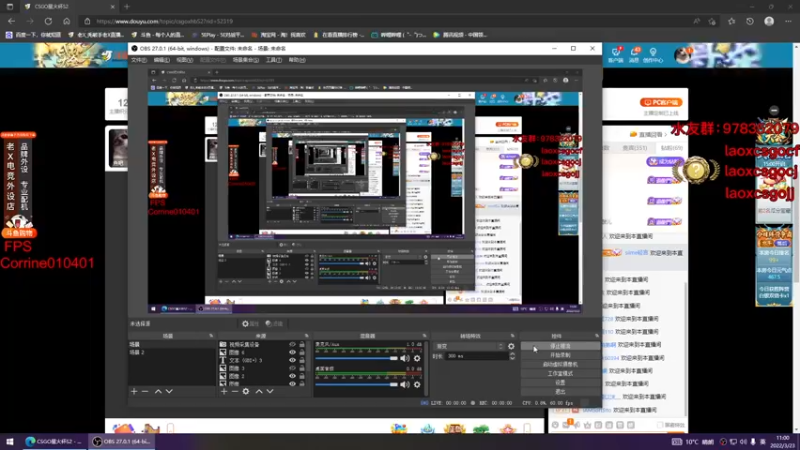Click Sources list scrollbar
Screen dimensions: 800x450
(x=309, y=357)
